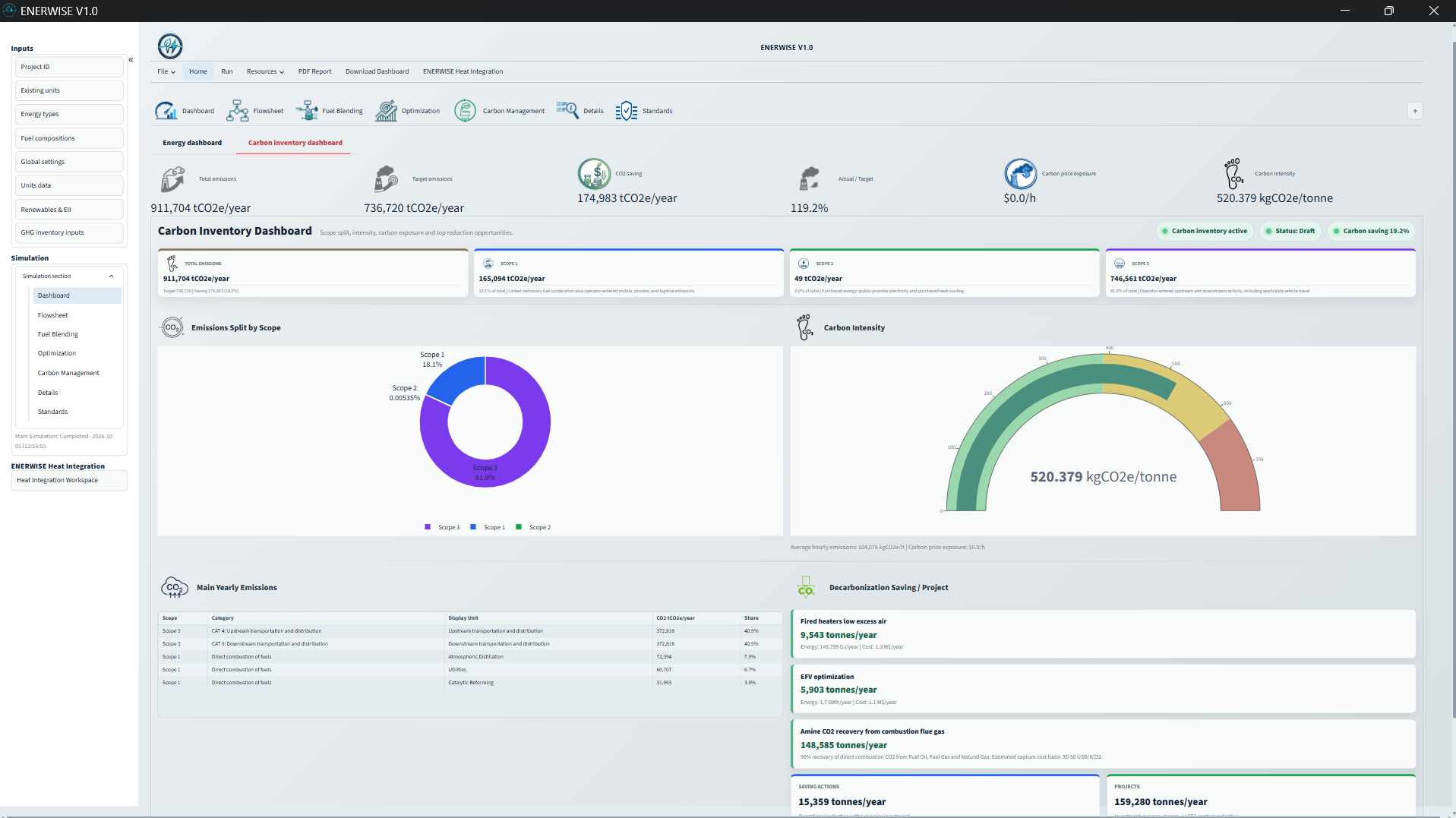Toggle Scope 1 legend swatch in the donut chart

coord(473,527)
